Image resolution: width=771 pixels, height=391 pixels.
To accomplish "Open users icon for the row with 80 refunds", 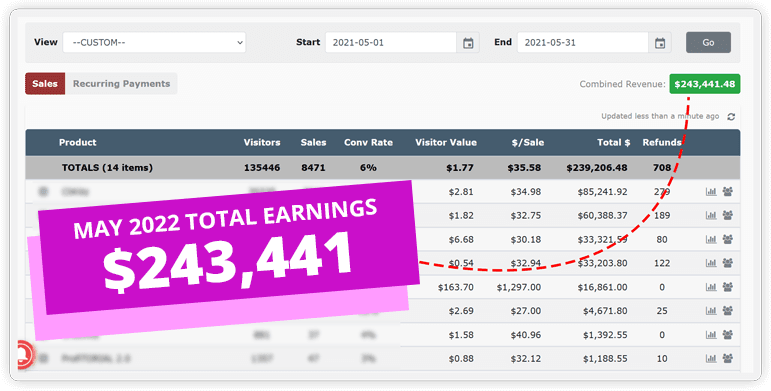I will click(728, 240).
